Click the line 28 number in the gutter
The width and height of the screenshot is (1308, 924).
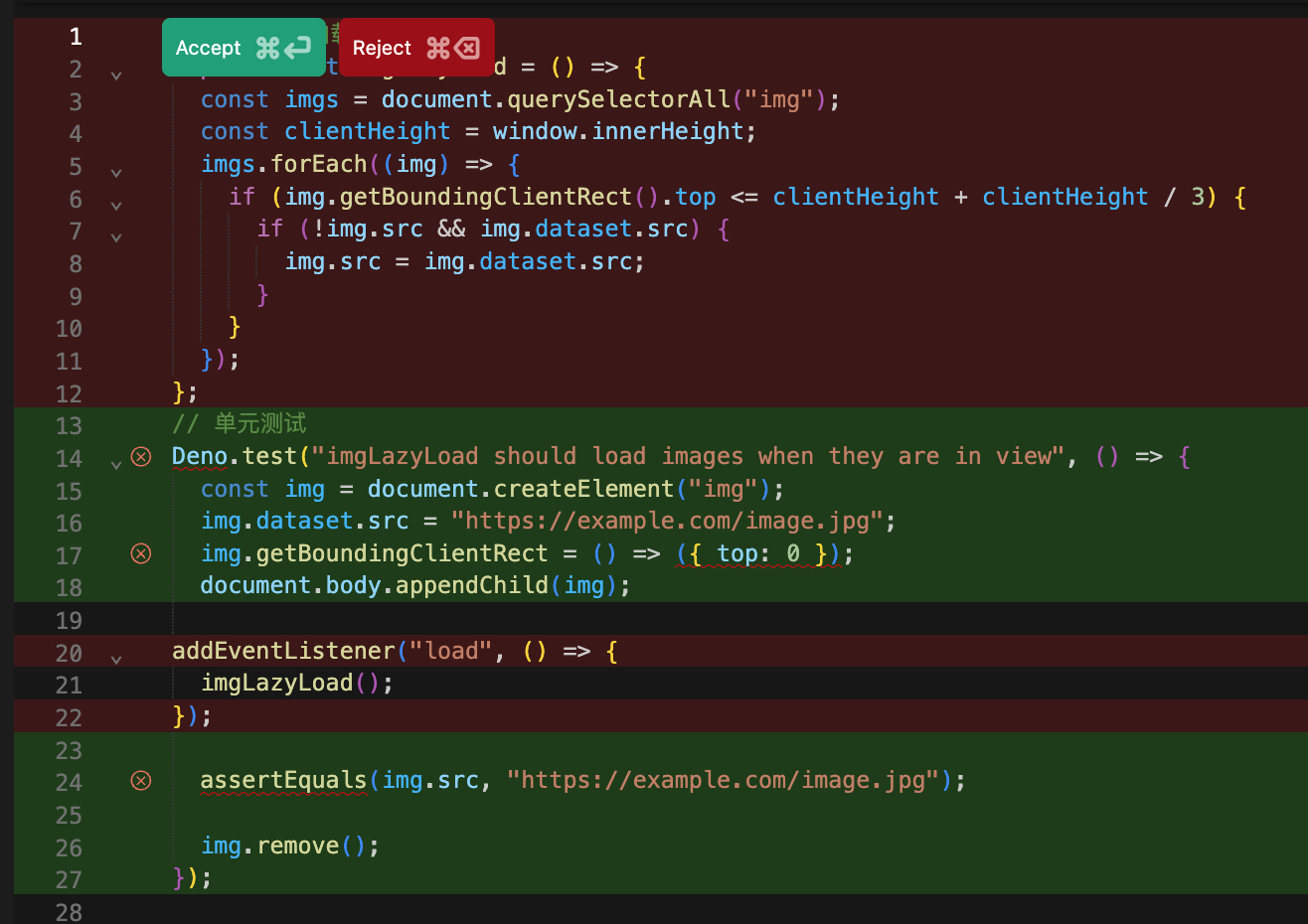tap(69, 911)
